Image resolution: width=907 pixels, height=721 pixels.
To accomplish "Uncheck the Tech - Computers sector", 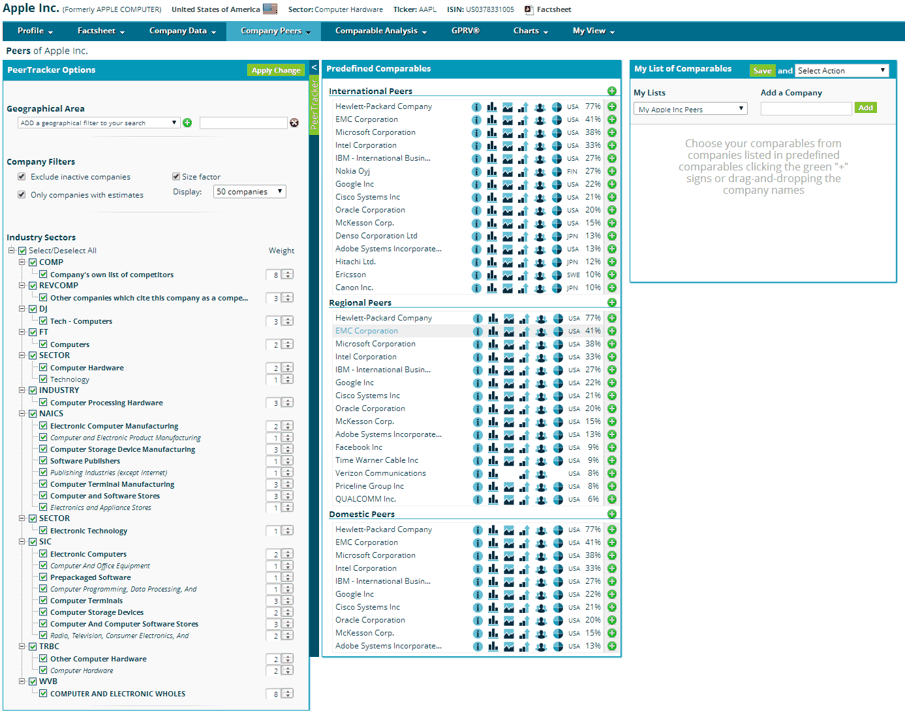I will [43, 321].
